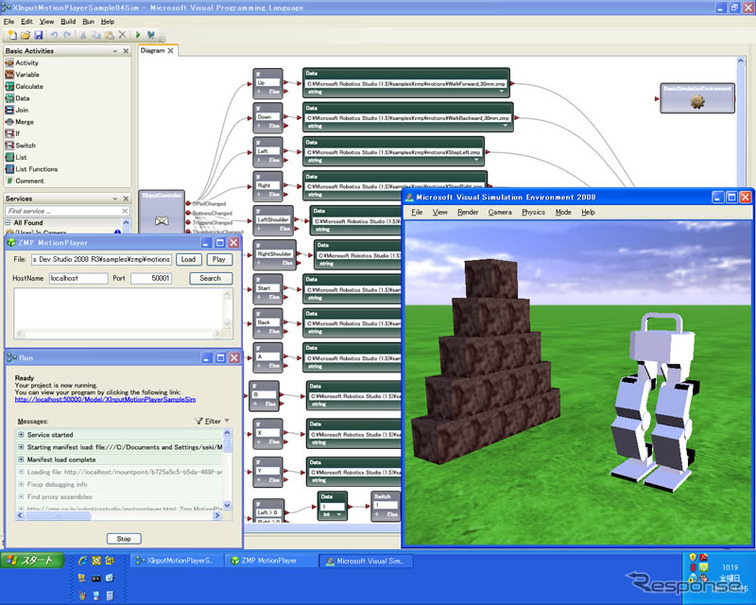Click the HostName localhost input field
The height and width of the screenshot is (605, 756).
tap(77, 278)
